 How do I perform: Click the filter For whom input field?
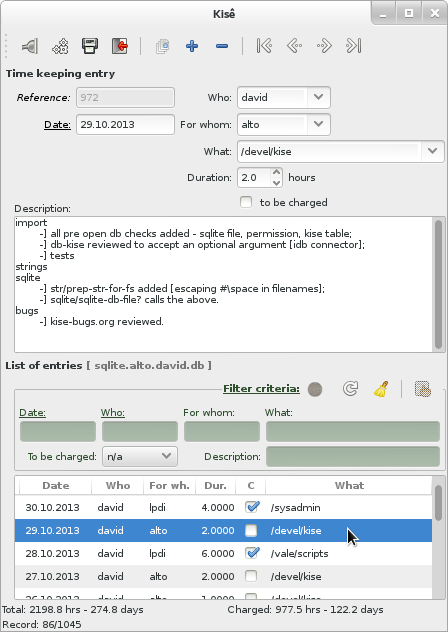coord(222,432)
